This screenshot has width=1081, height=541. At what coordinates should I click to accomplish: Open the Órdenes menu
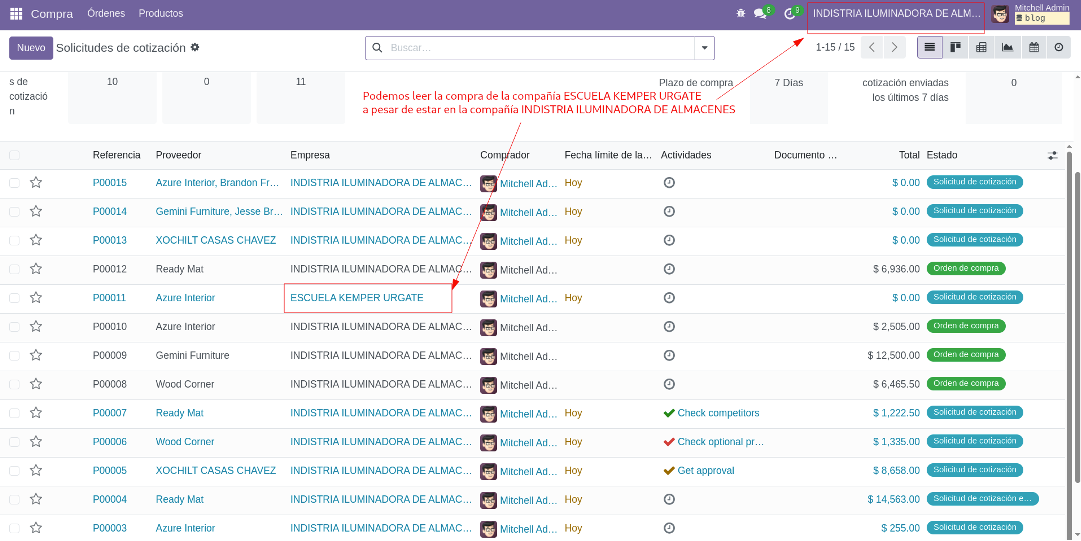(x=106, y=13)
